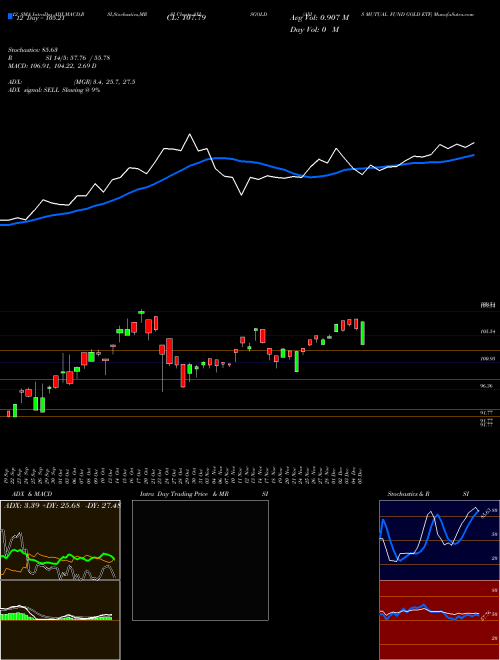Click the last tall green candlestick
The height and width of the screenshot is (660, 500).
(x=362, y=333)
